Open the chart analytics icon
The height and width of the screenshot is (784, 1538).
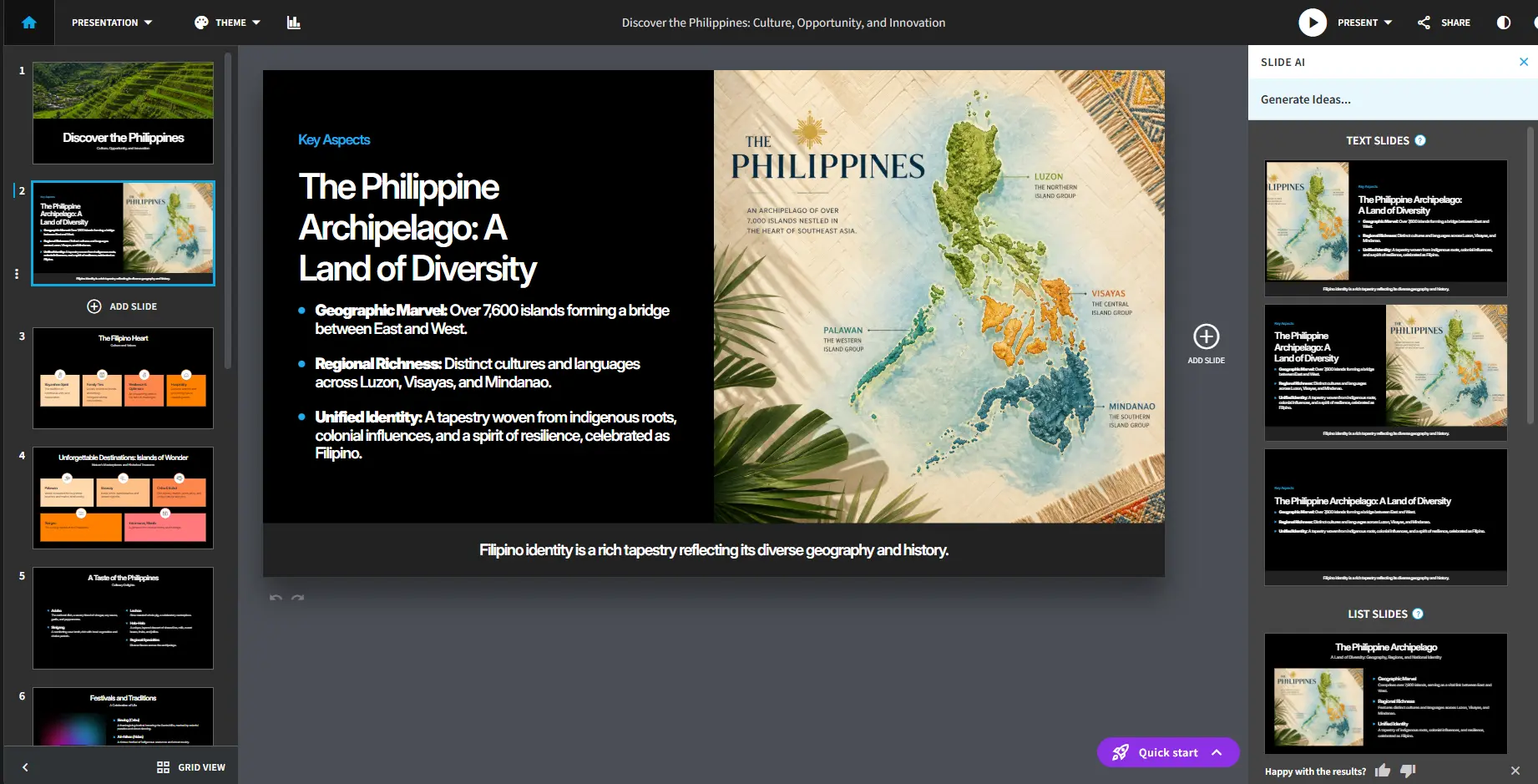pos(293,23)
